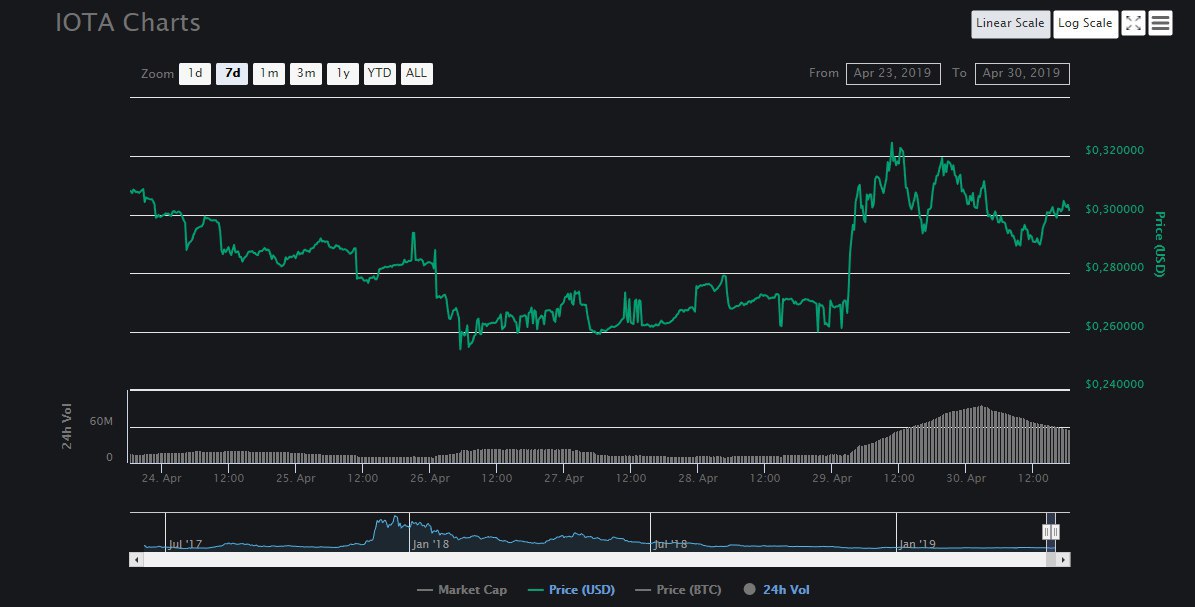The height and width of the screenshot is (607, 1195).
Task: Set zoom range to 1m
Action: tap(269, 73)
